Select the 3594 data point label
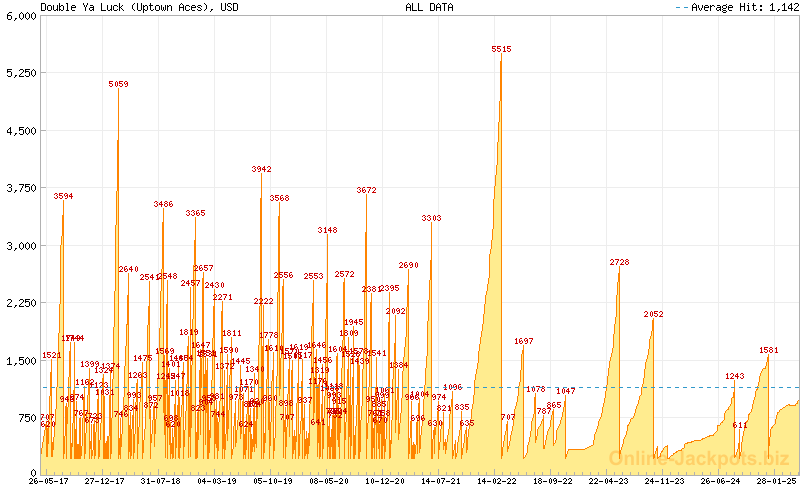The image size is (800, 490). coord(63,196)
